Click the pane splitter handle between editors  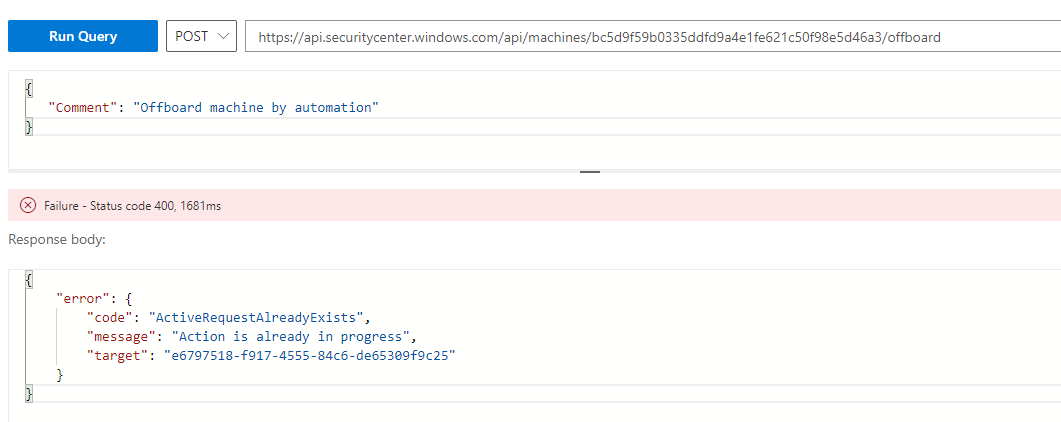[590, 172]
